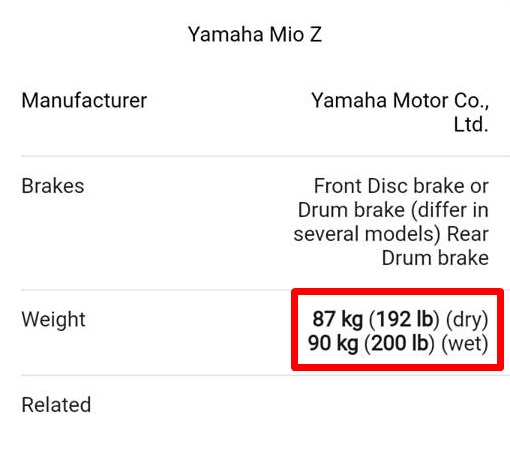Select the Related section label
The height and width of the screenshot is (454, 510).
pos(56,405)
